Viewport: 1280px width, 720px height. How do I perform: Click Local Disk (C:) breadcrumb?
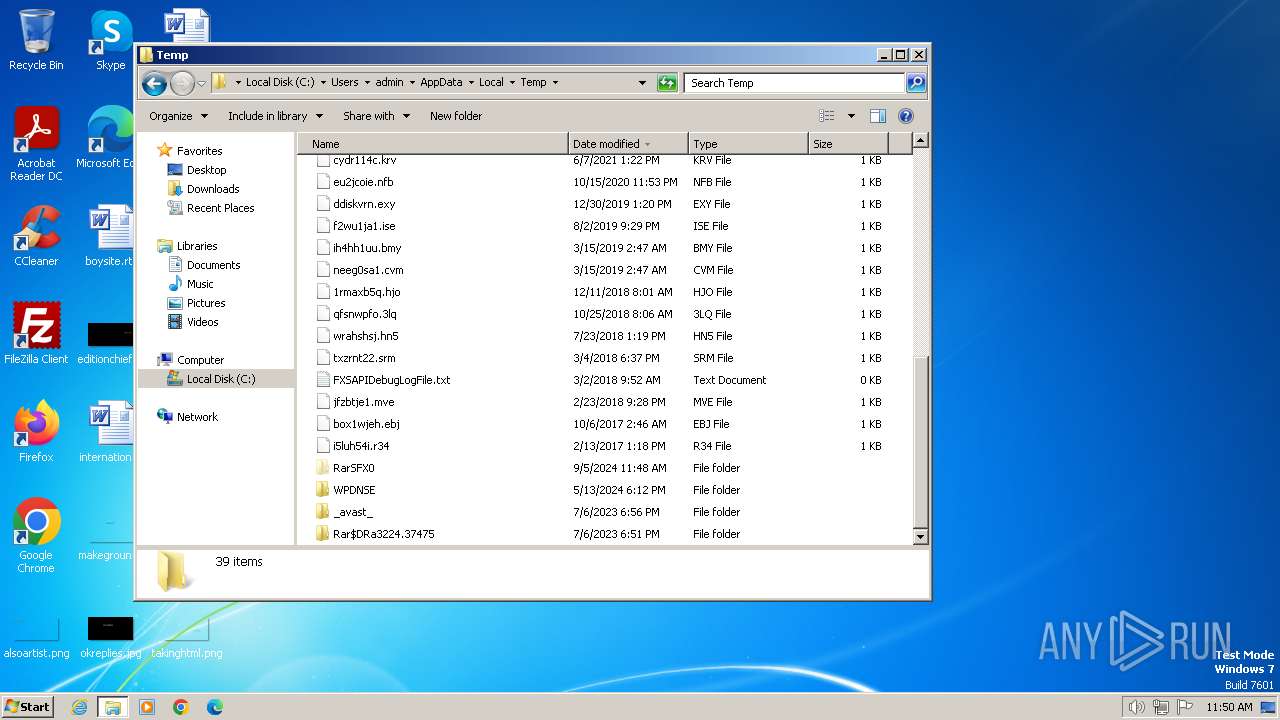pyautogui.click(x=280, y=83)
